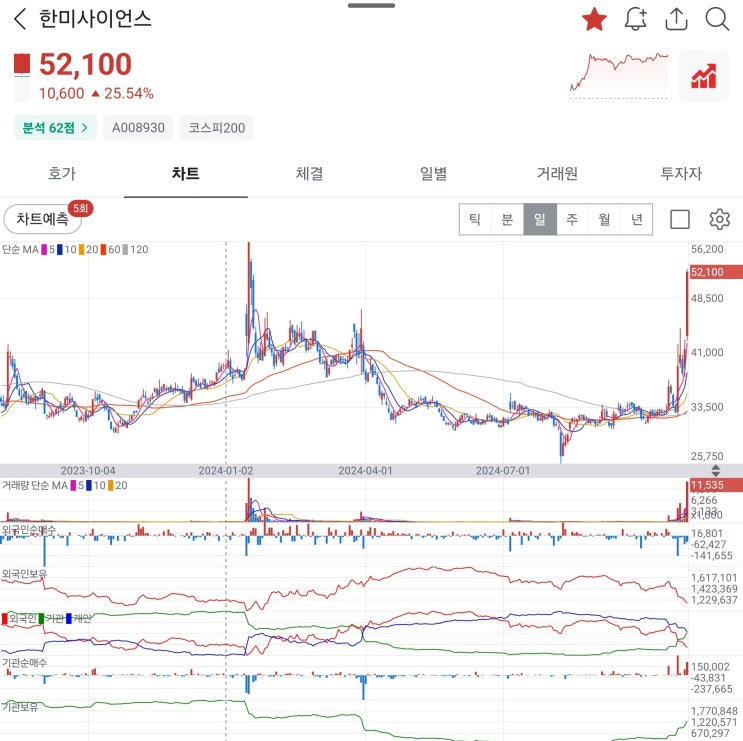Tap the green 기관 legend swatch
Screen dimensions: 743x741
[x=41, y=618]
